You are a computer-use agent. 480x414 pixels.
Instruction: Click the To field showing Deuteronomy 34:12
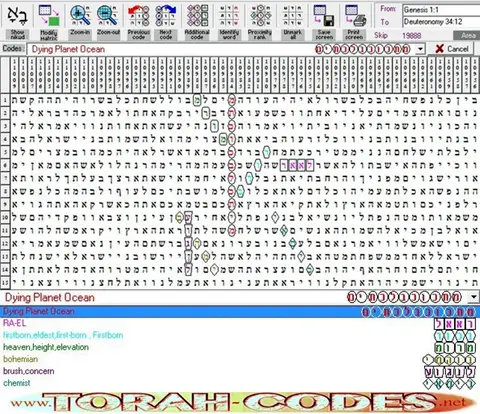[x=441, y=22]
